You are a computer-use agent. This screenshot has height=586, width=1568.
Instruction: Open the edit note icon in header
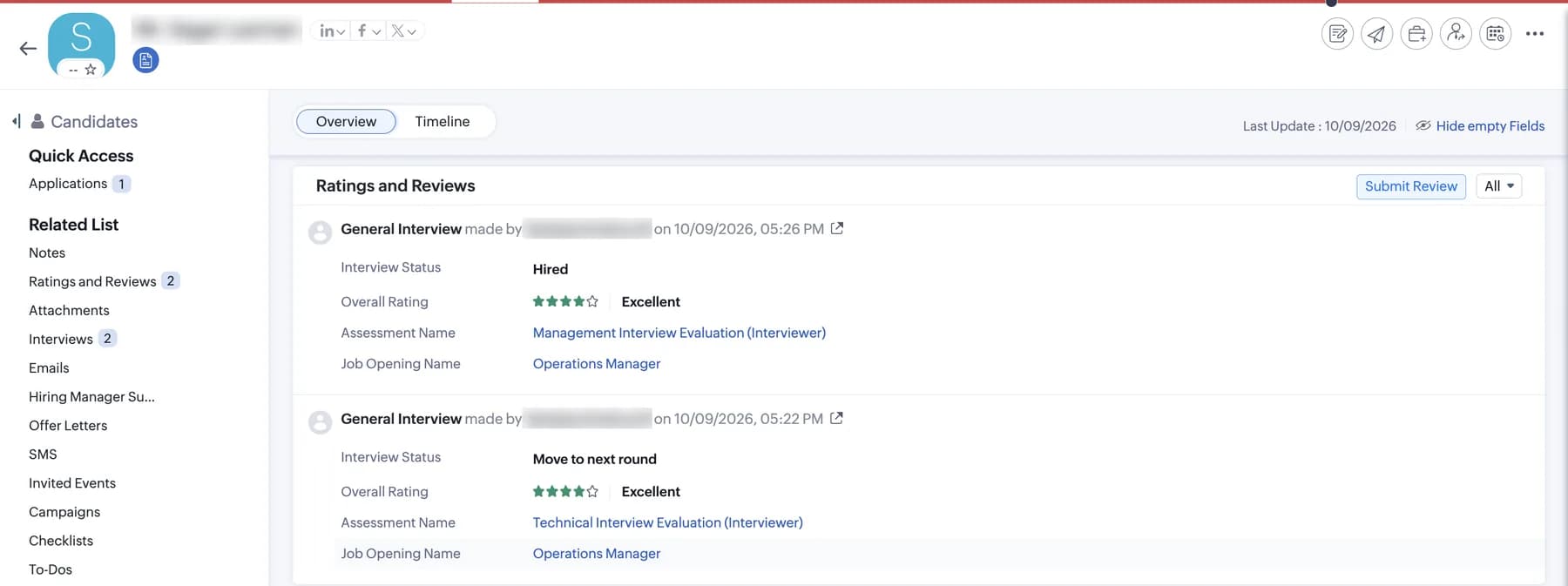(x=1337, y=34)
